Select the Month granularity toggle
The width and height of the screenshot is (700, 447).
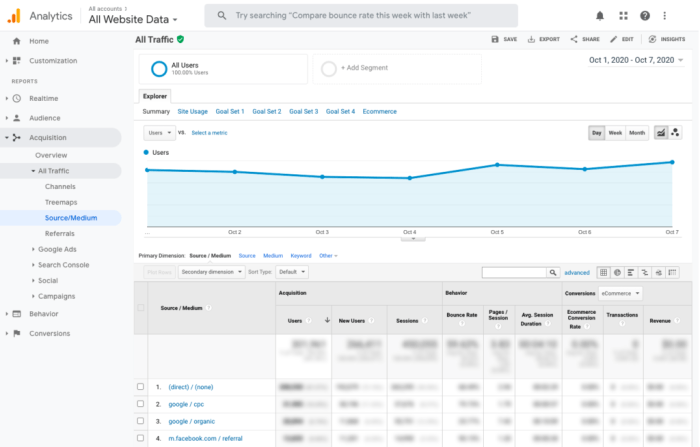(x=637, y=133)
